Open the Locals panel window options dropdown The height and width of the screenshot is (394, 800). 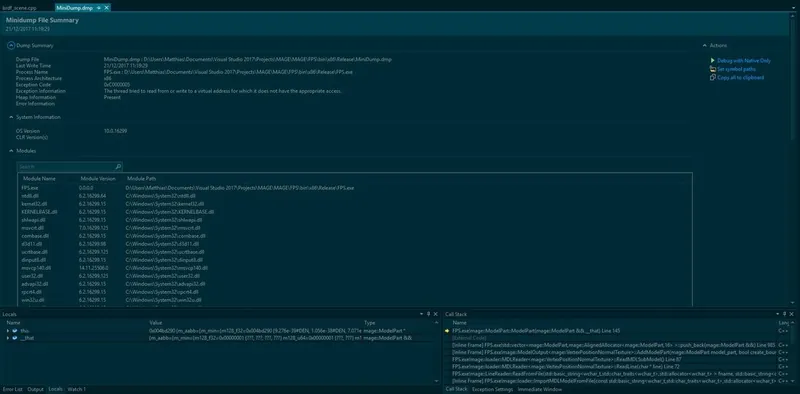[421, 314]
